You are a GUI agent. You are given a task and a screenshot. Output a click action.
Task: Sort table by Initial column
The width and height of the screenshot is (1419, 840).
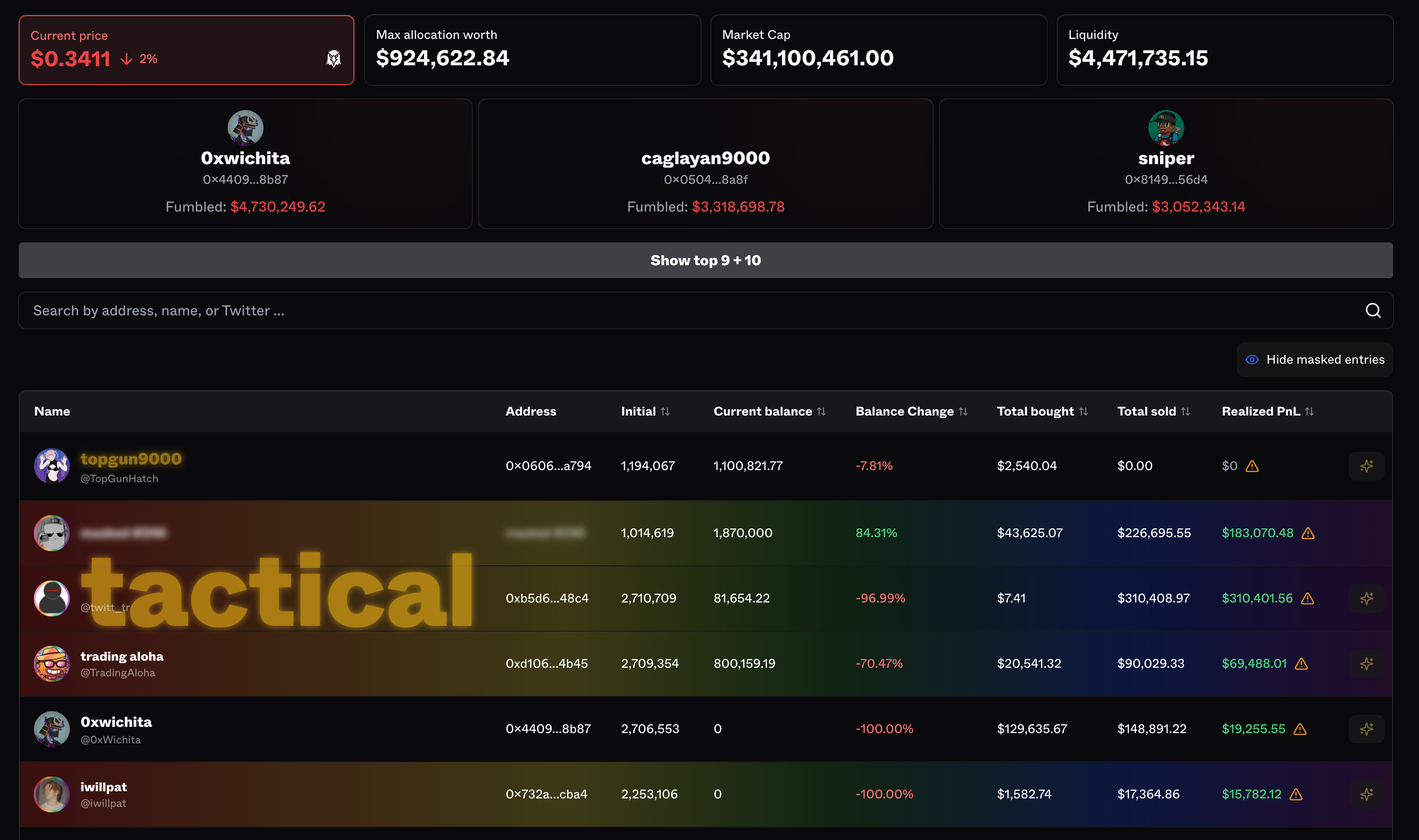click(x=665, y=412)
